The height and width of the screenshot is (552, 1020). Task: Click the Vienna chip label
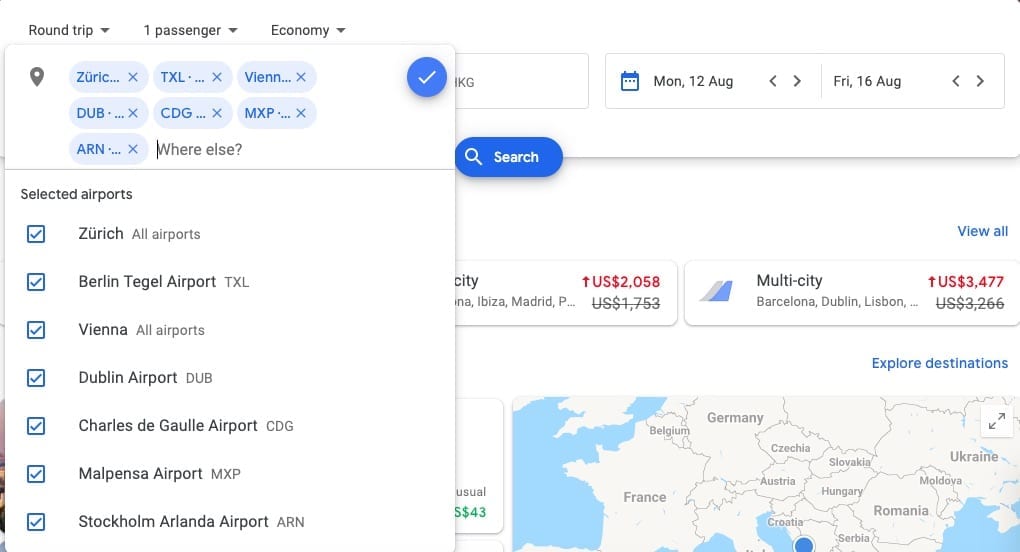[267, 77]
